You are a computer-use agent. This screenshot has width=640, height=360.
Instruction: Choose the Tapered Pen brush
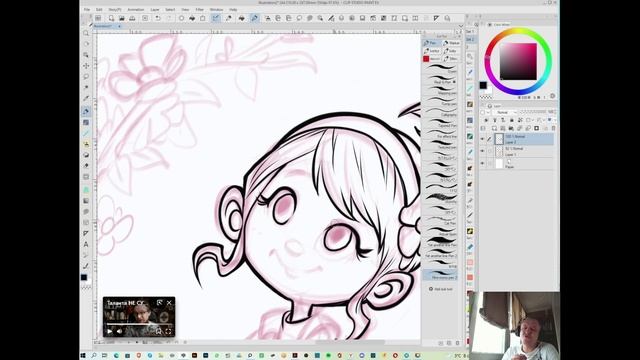click(441, 124)
